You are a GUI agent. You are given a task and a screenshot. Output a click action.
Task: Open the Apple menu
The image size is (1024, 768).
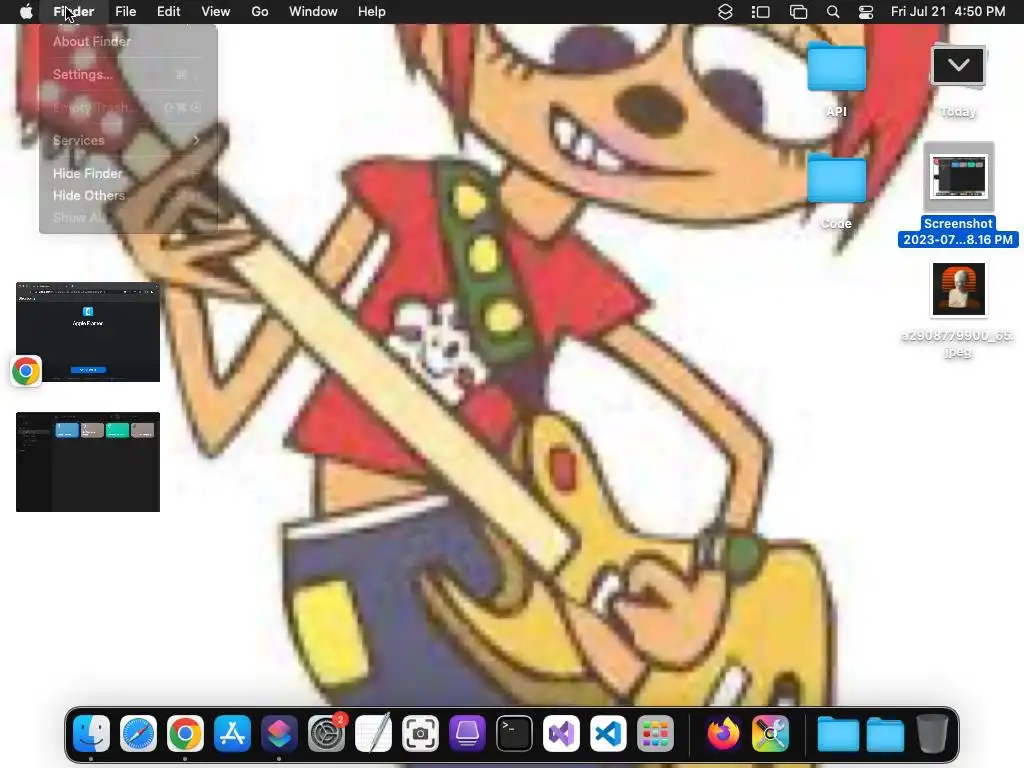click(26, 12)
